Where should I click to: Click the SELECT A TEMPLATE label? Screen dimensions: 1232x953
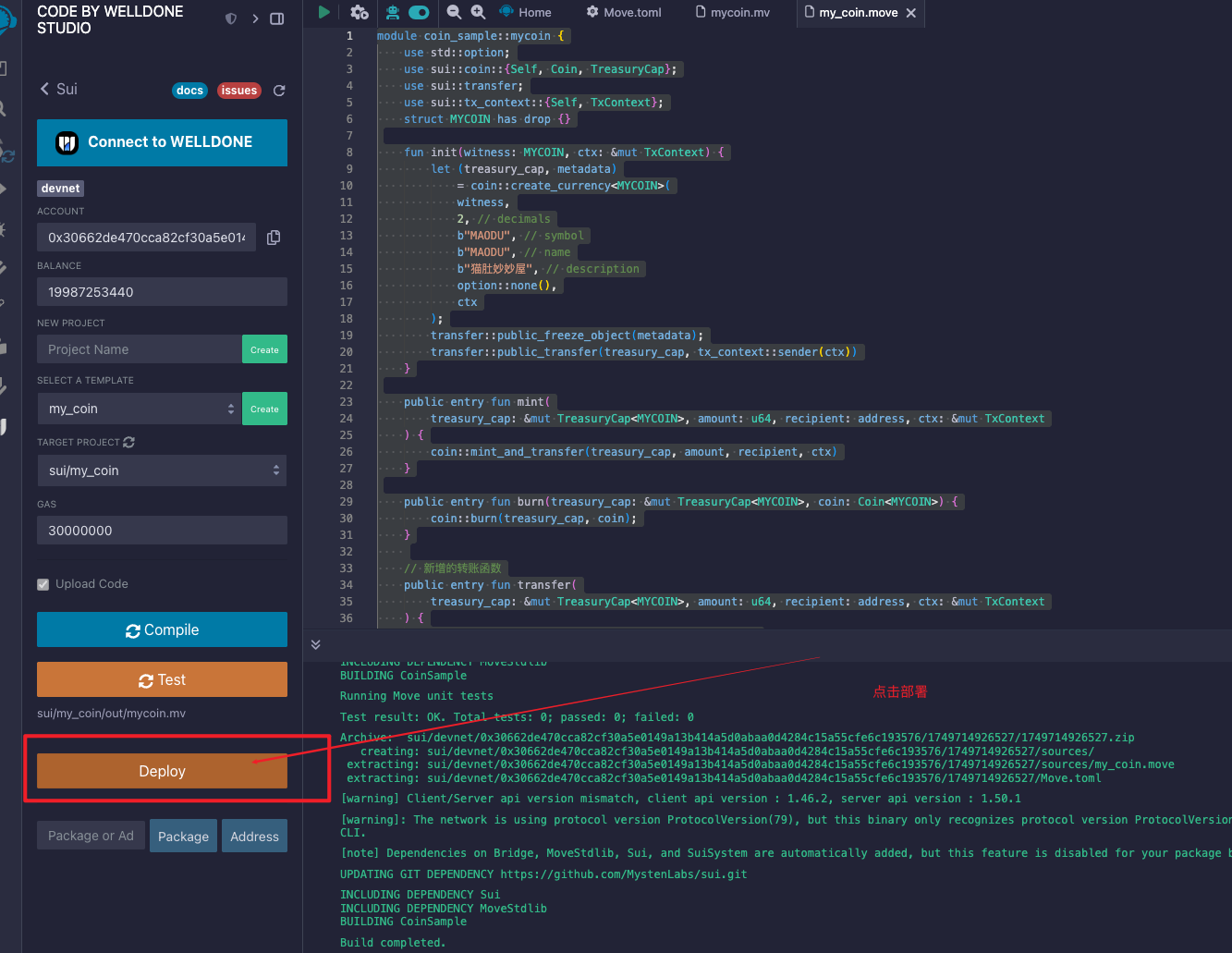(x=85, y=381)
